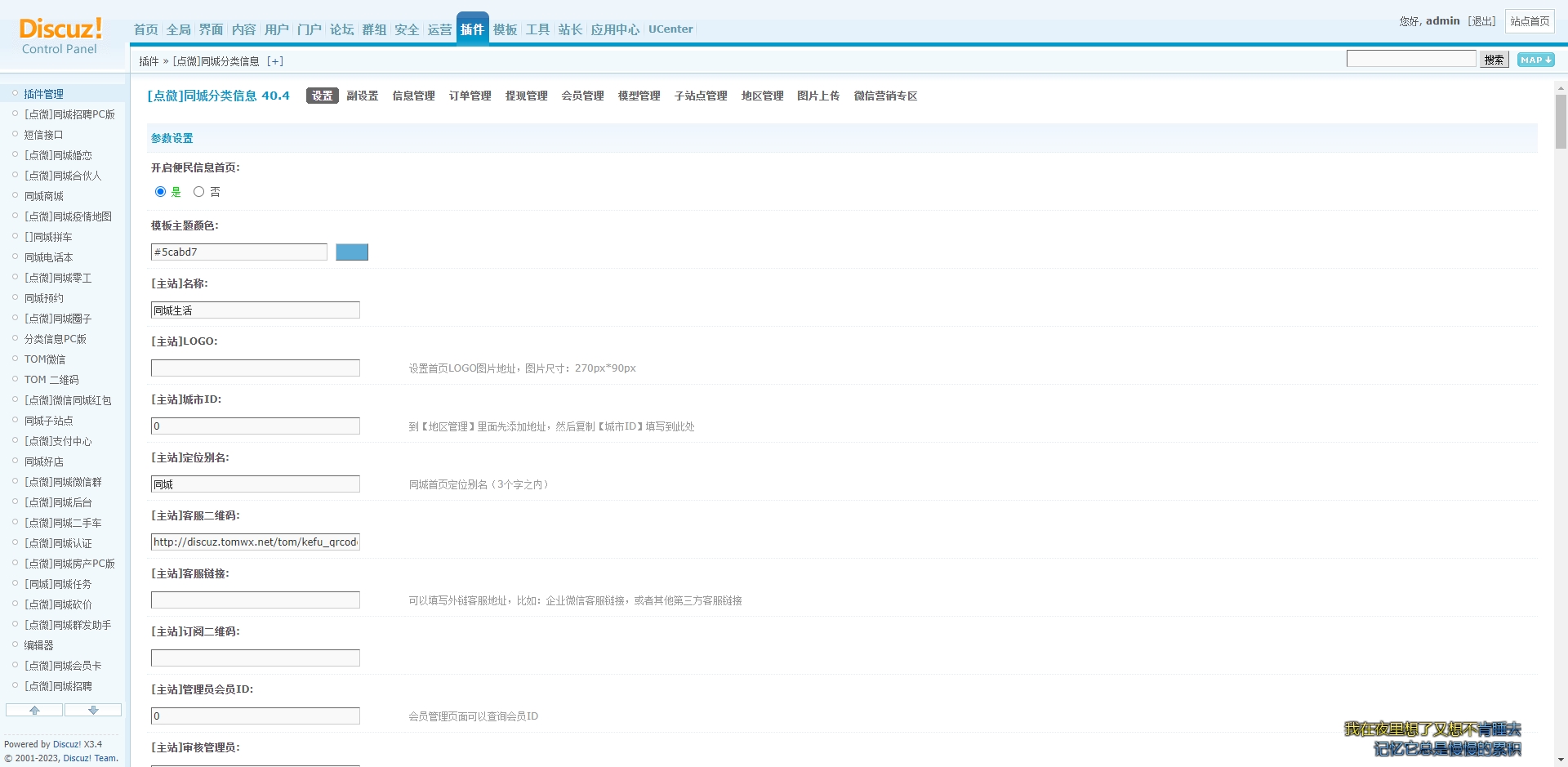Focus the [主站]名称 input field
This screenshot has width=1568, height=767.
255,310
